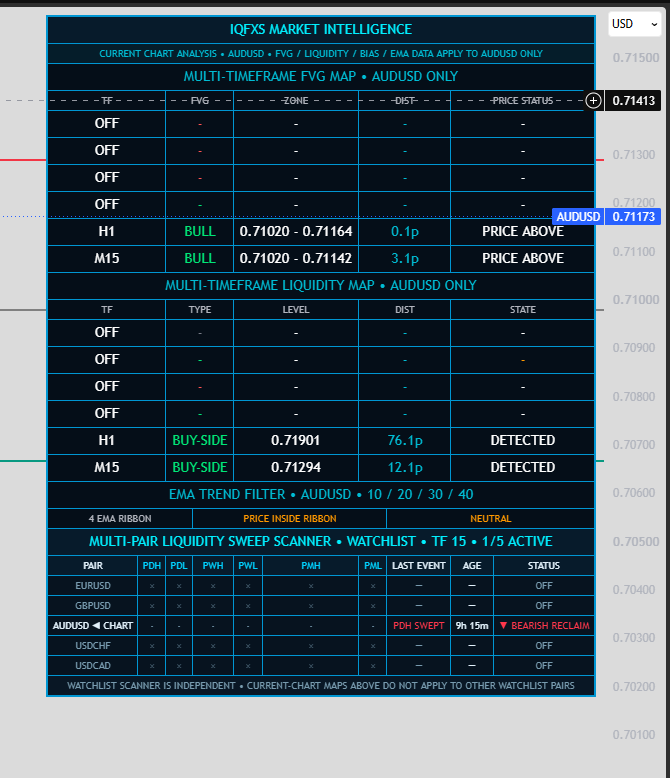
Task: Click the plus icon next to 0.71413
Action: (x=593, y=101)
